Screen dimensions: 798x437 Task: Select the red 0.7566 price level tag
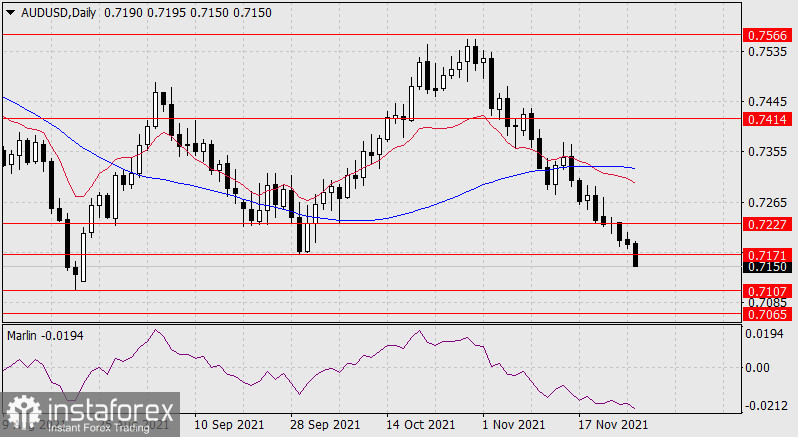pyautogui.click(x=769, y=35)
